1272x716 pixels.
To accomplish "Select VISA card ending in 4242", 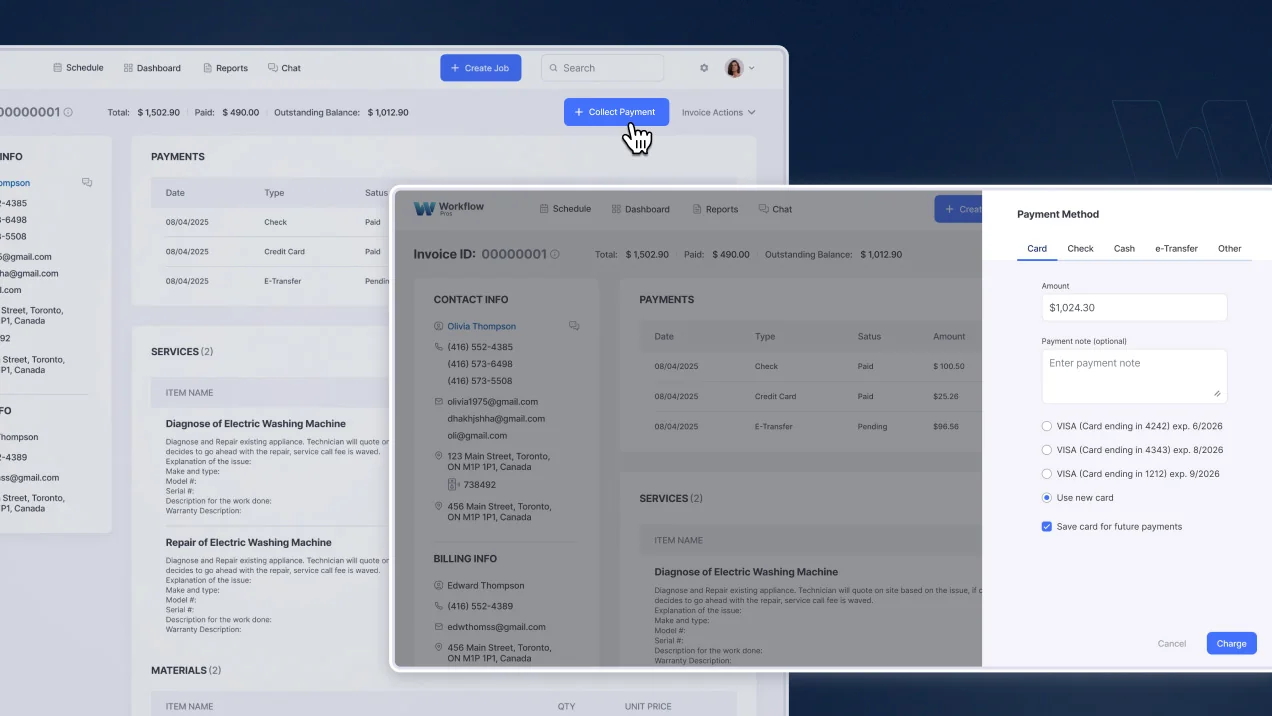I will [x=1047, y=426].
